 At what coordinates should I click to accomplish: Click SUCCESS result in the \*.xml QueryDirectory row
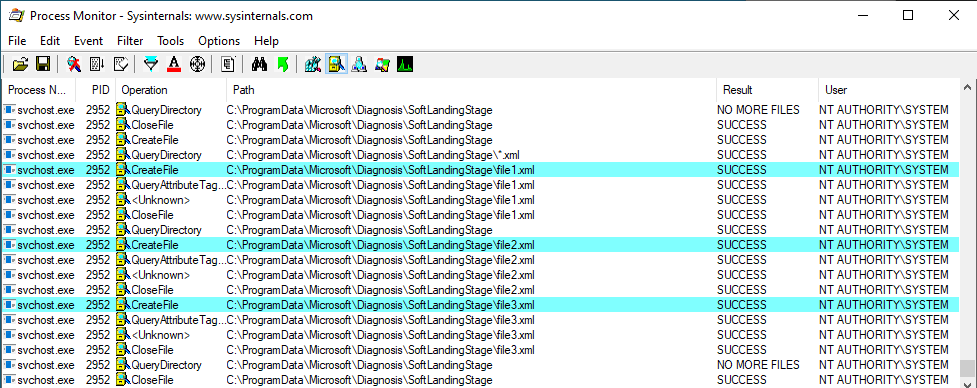(x=742, y=154)
